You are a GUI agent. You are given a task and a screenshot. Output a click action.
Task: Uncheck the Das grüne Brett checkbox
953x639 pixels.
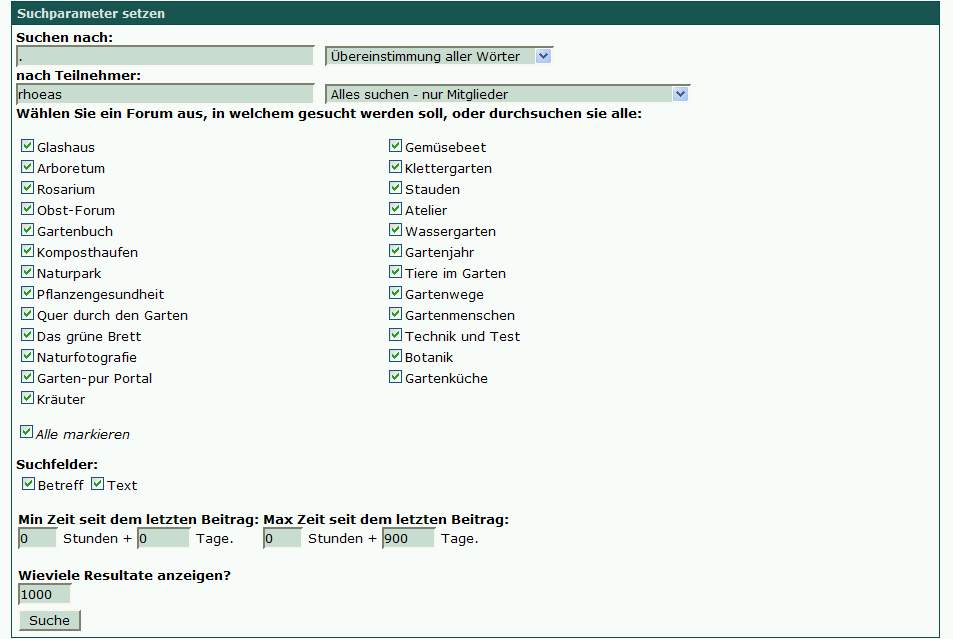tap(27, 334)
